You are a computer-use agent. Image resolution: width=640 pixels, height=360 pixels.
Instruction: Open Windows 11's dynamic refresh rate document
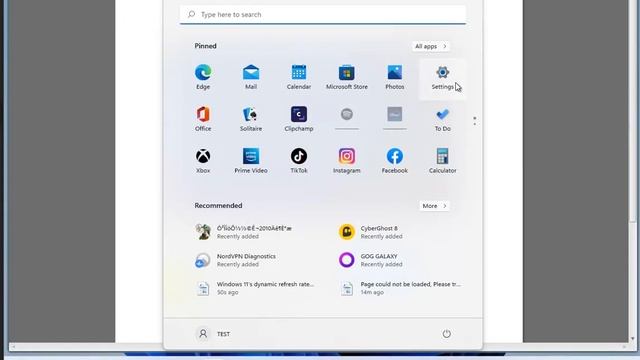pos(255,288)
